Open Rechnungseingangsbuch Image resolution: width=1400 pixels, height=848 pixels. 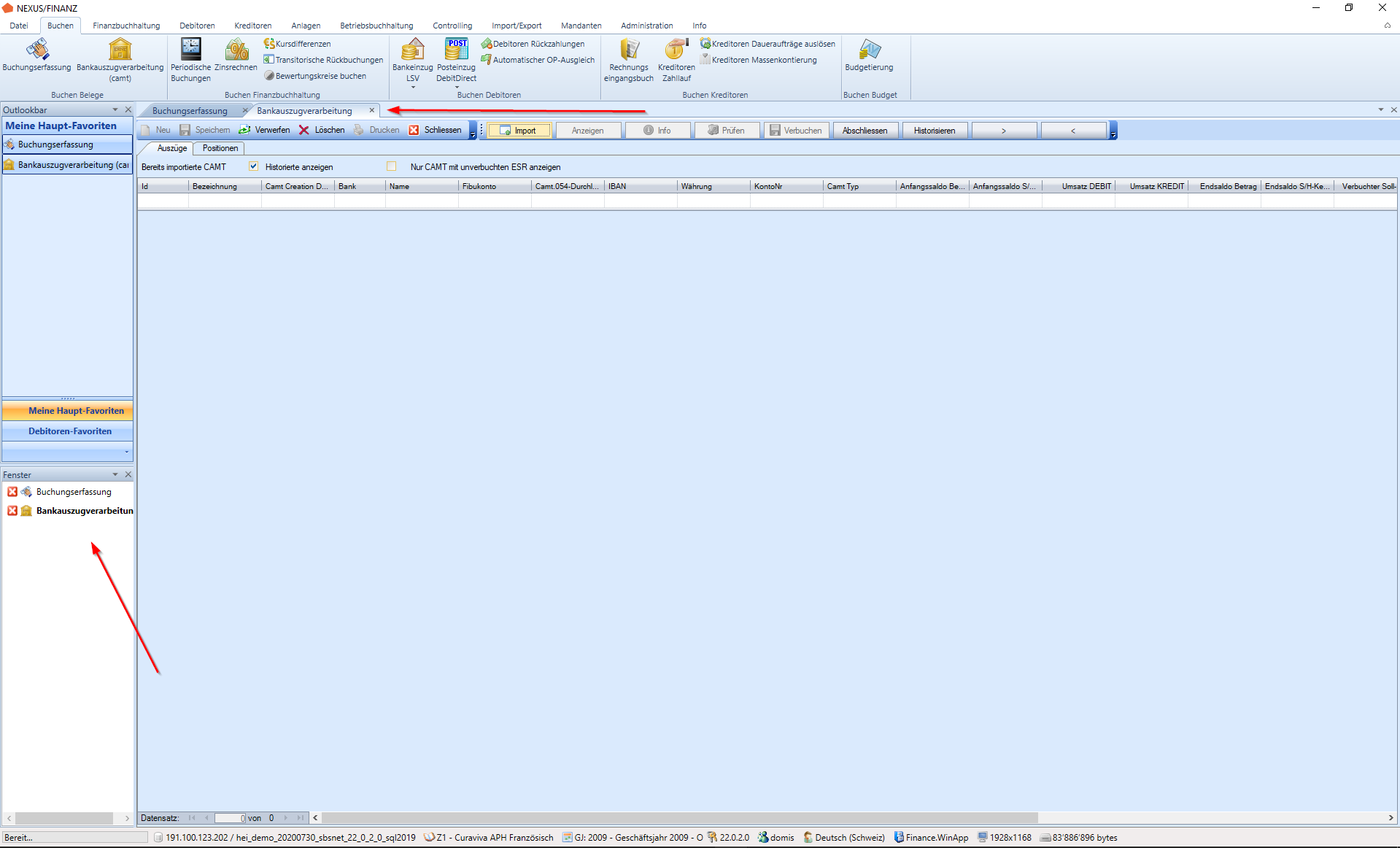tap(629, 60)
